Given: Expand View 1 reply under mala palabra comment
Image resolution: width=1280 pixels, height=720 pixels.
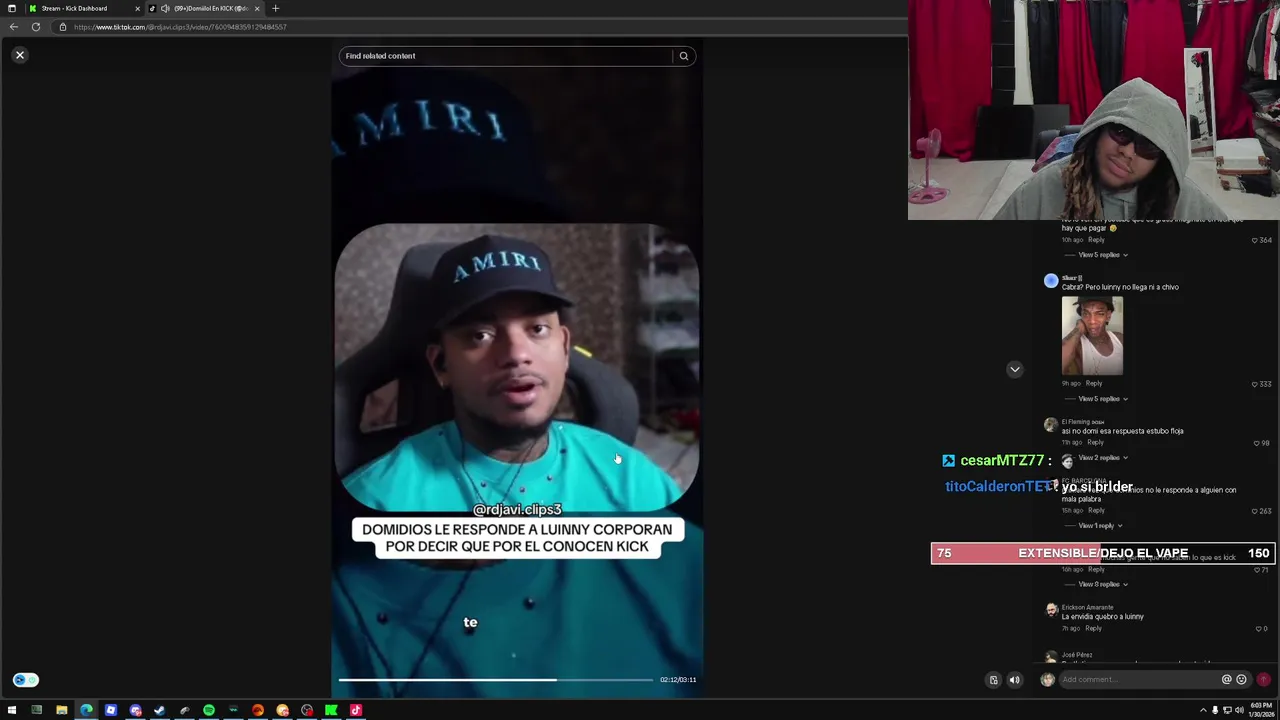Looking at the screenshot, I should [1100, 526].
